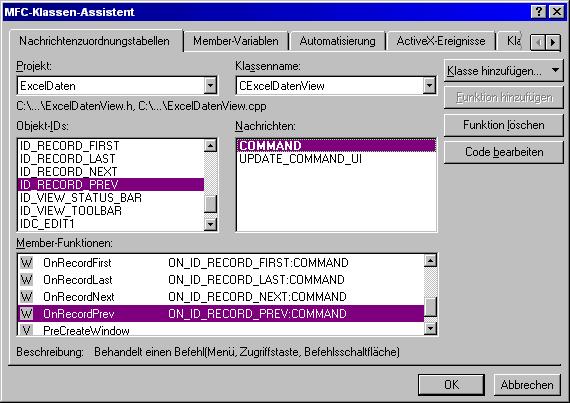Cancel dialog with Abbrechen button

[527, 385]
